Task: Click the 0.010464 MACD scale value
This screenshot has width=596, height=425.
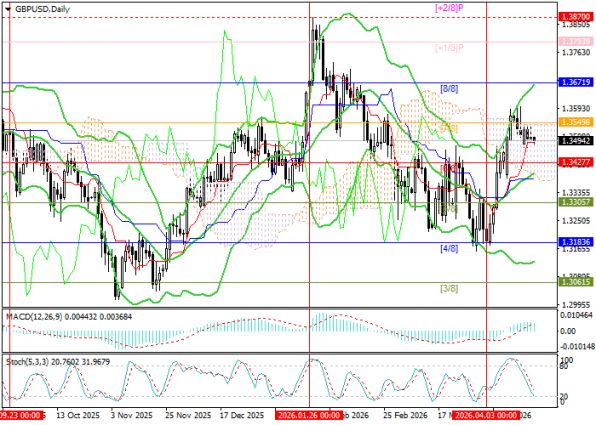Action: pyautogui.click(x=576, y=315)
